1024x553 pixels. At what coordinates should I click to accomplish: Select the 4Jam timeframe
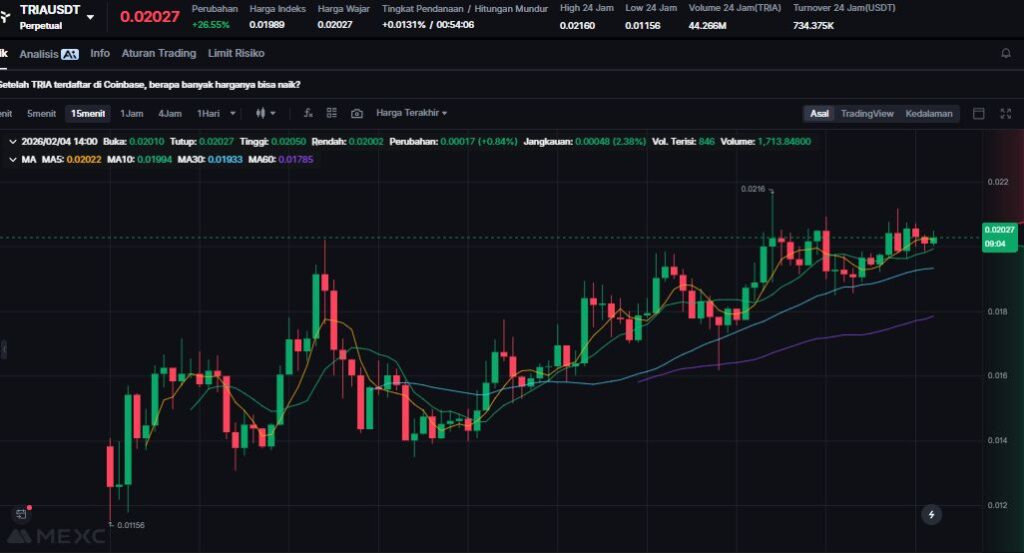(x=169, y=113)
